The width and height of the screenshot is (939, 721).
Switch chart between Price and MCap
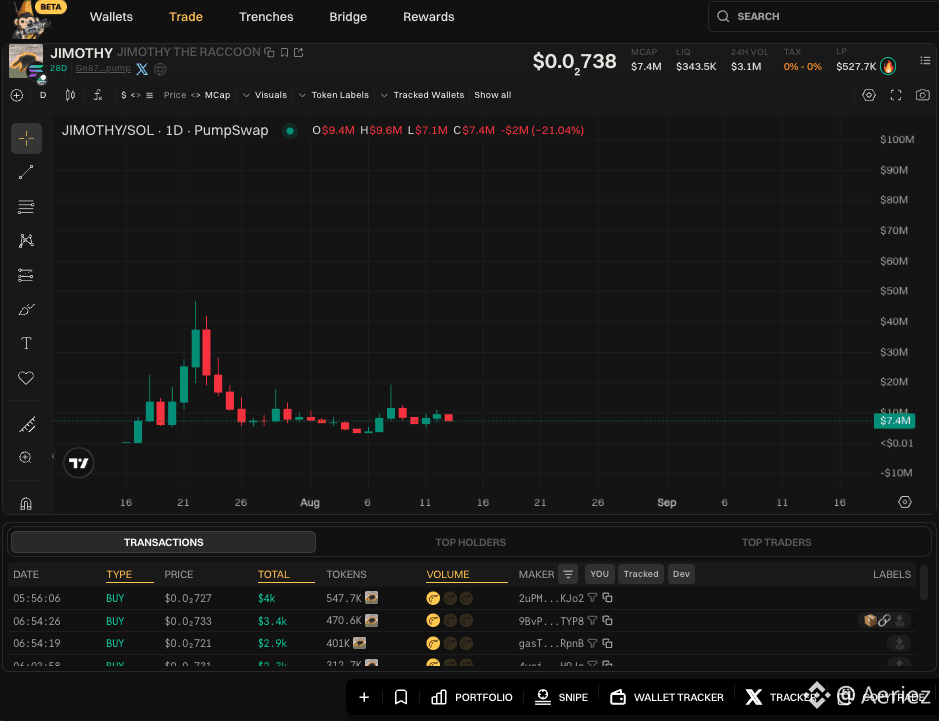coord(196,95)
